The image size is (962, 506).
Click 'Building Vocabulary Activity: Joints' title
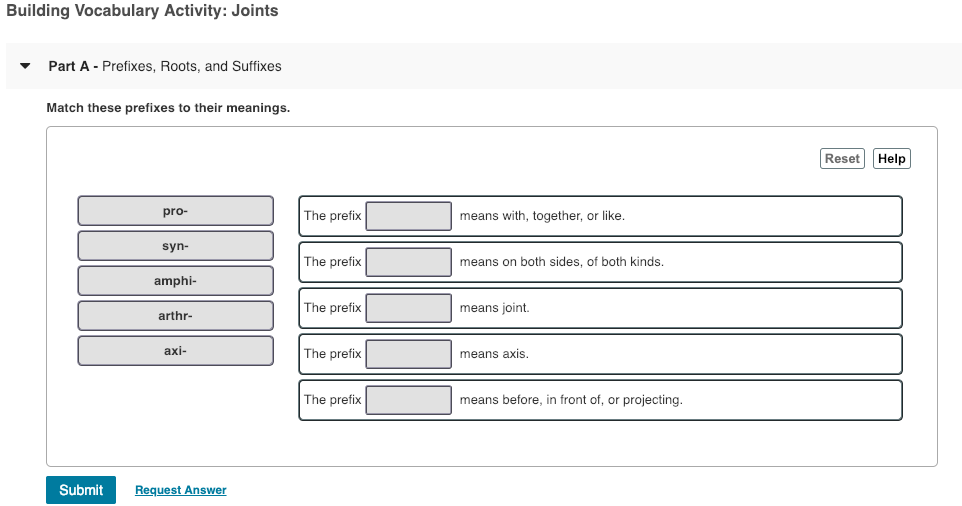click(x=142, y=11)
